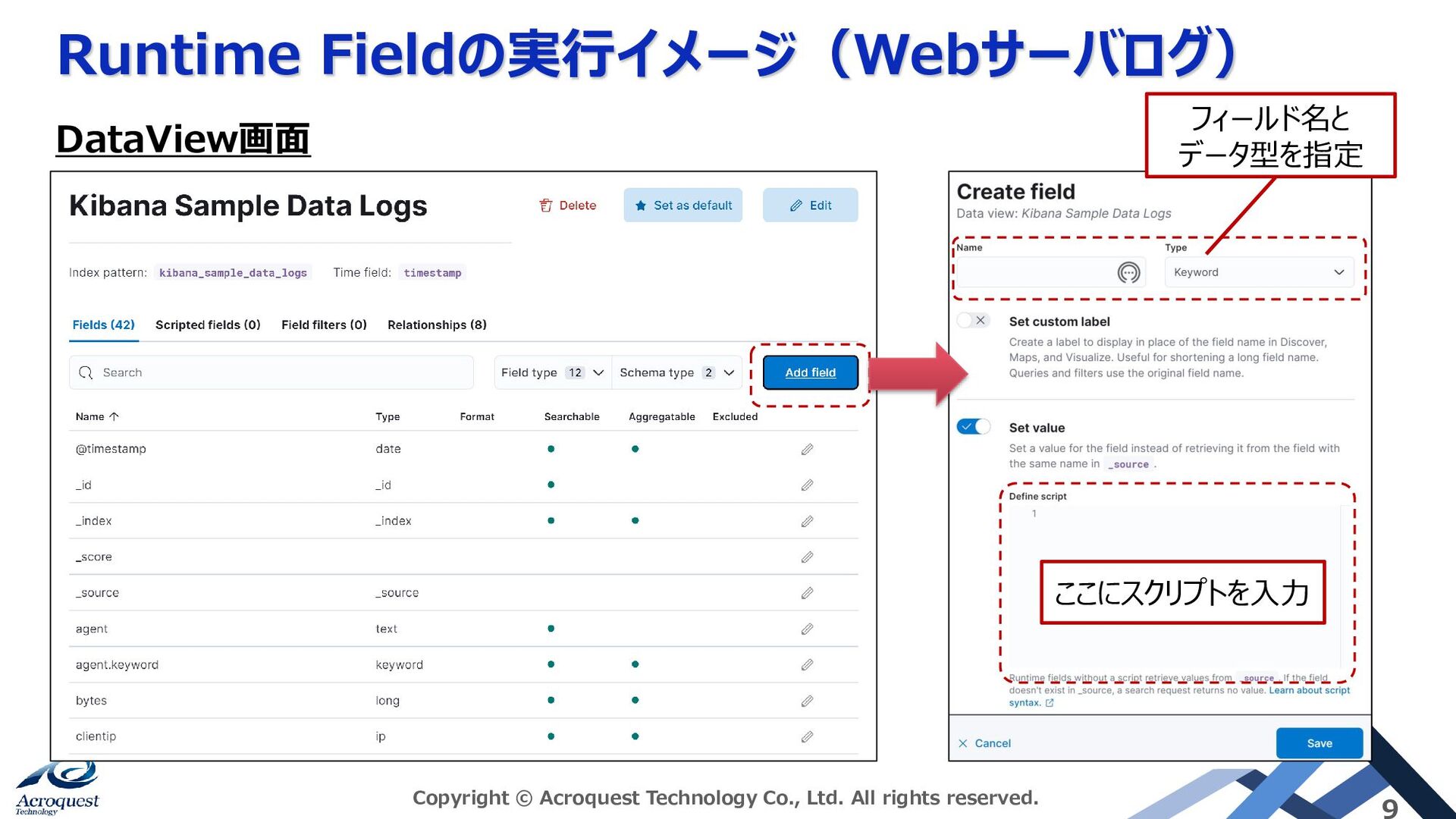Click the Type column header

coord(388,416)
